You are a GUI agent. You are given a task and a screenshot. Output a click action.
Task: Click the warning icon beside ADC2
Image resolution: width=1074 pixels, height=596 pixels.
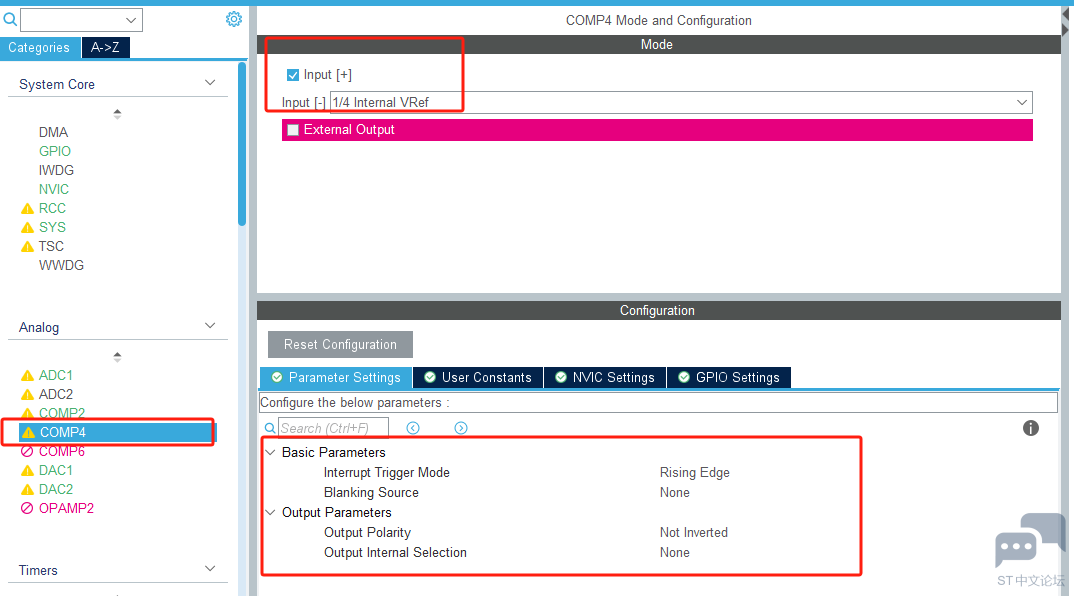coord(27,395)
